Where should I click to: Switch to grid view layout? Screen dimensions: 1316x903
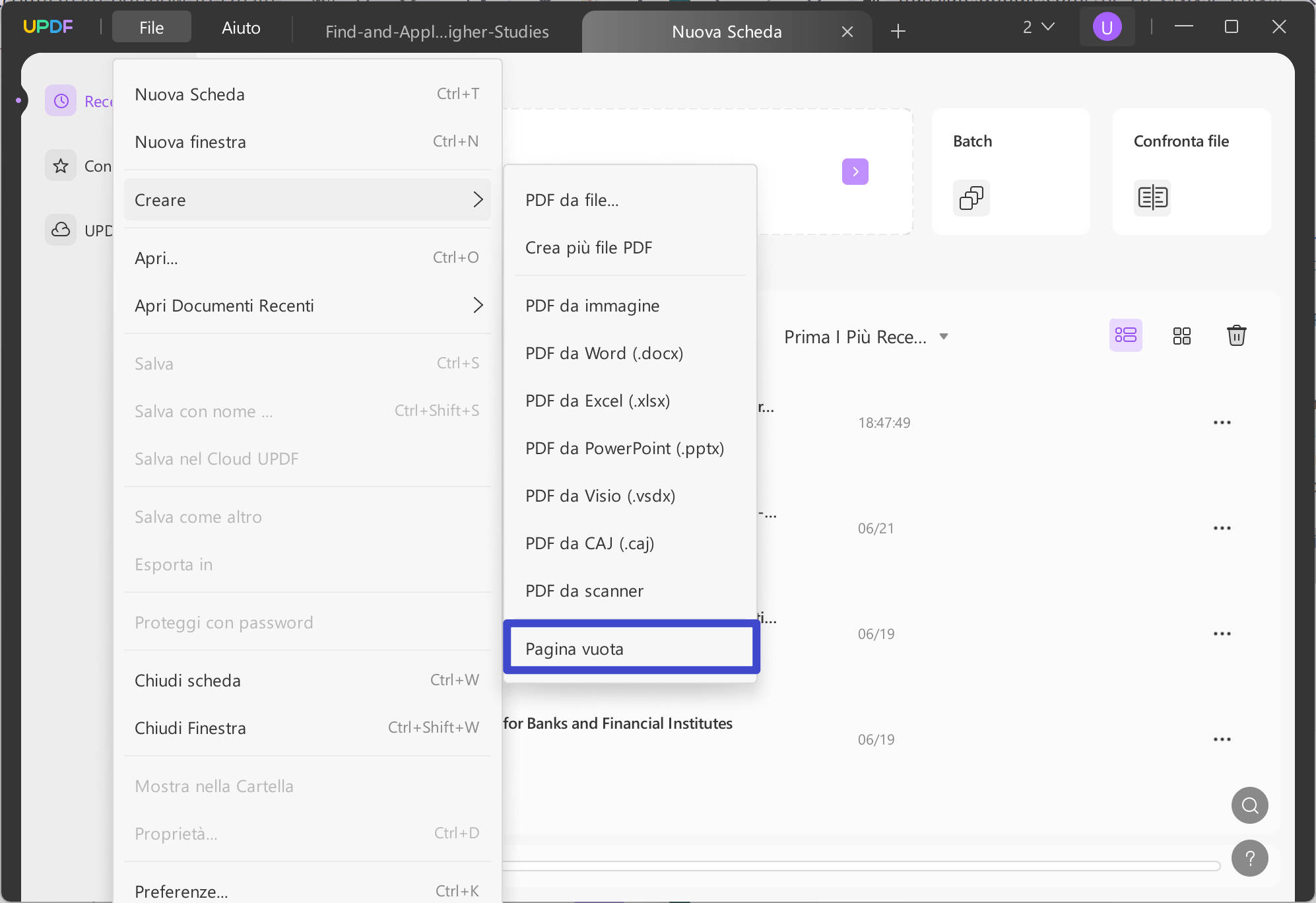pyautogui.click(x=1182, y=336)
